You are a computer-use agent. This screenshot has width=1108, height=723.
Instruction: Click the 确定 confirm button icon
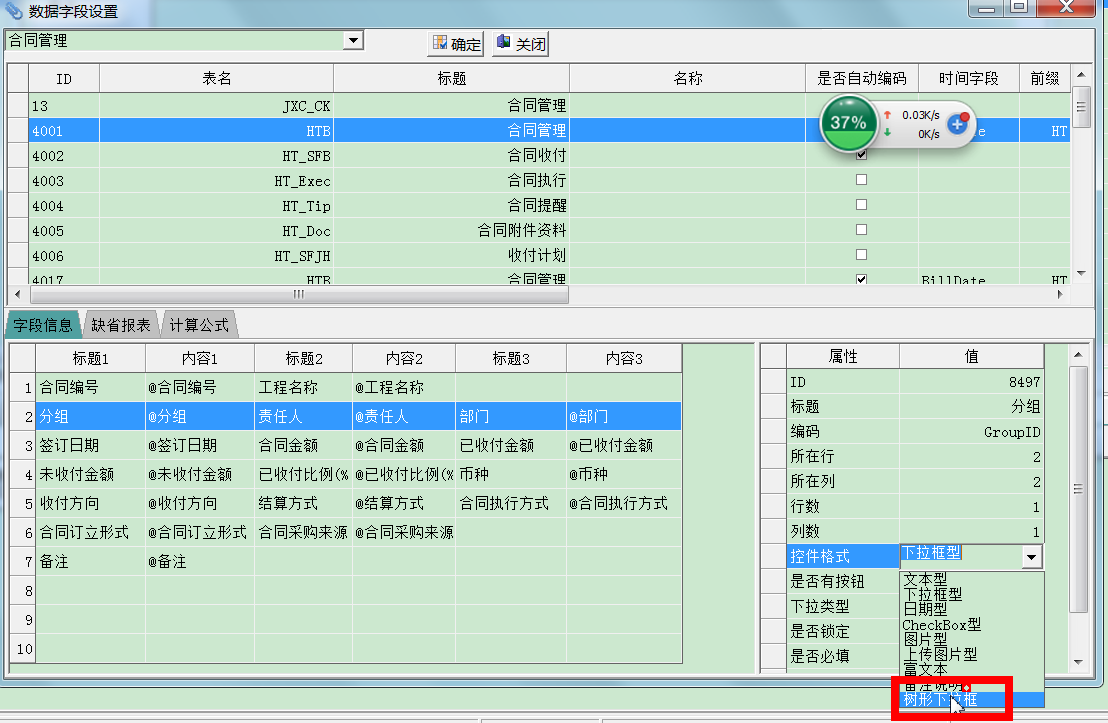439,44
